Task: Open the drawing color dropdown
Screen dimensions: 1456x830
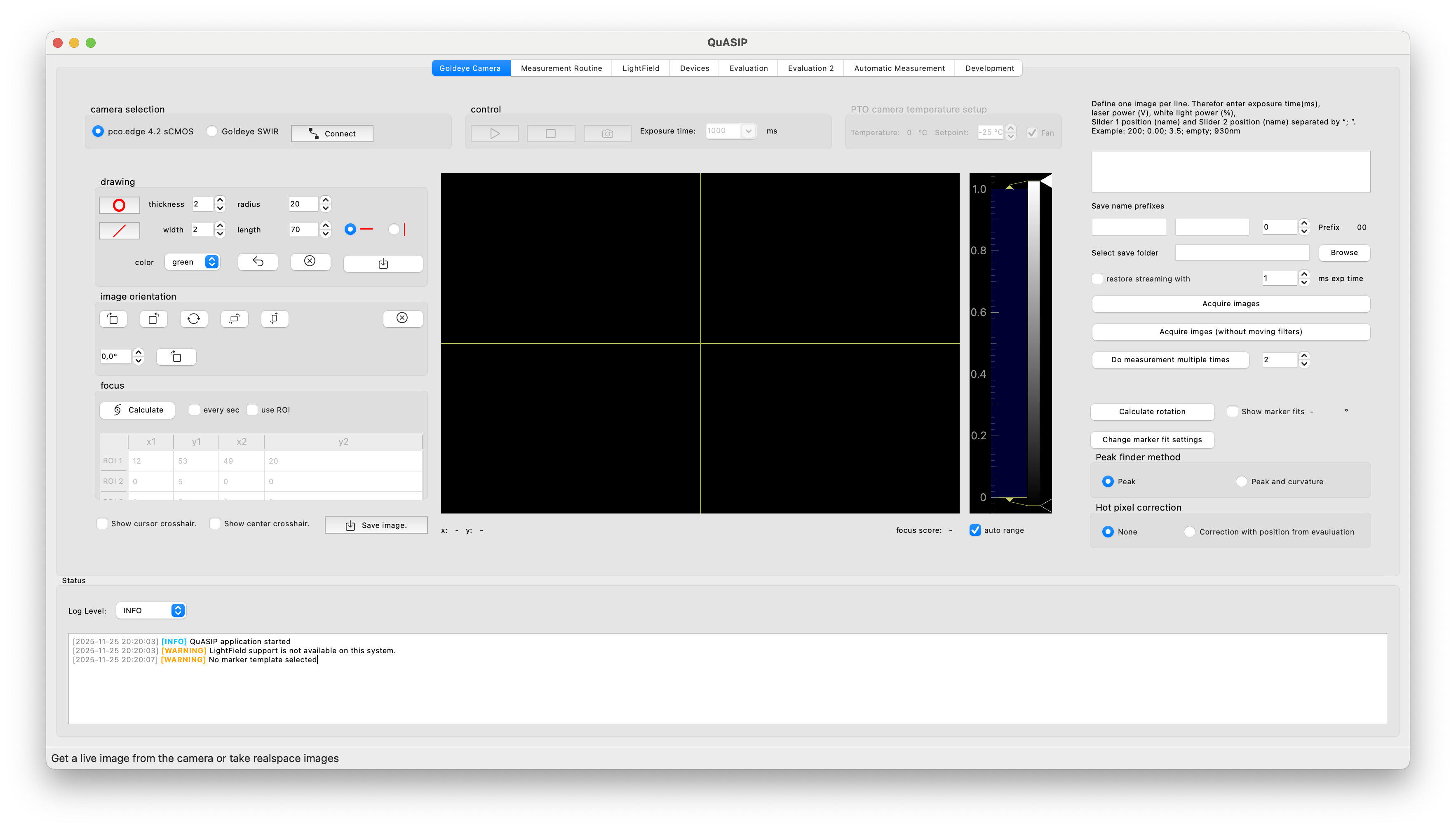Action: coord(192,262)
